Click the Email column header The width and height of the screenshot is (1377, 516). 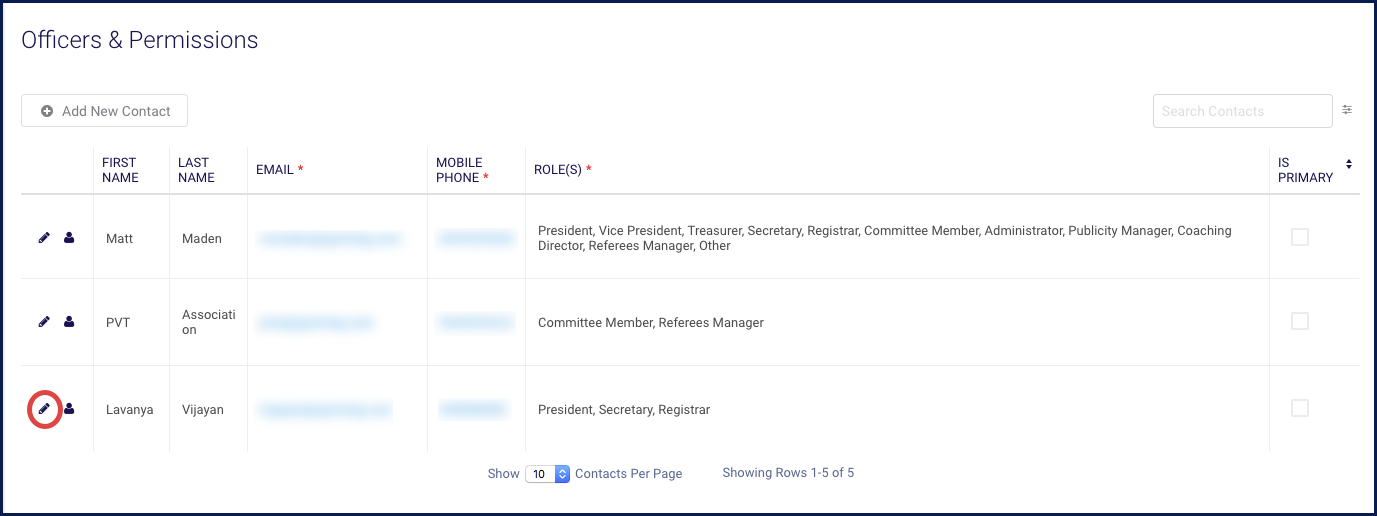pyautogui.click(x=279, y=170)
